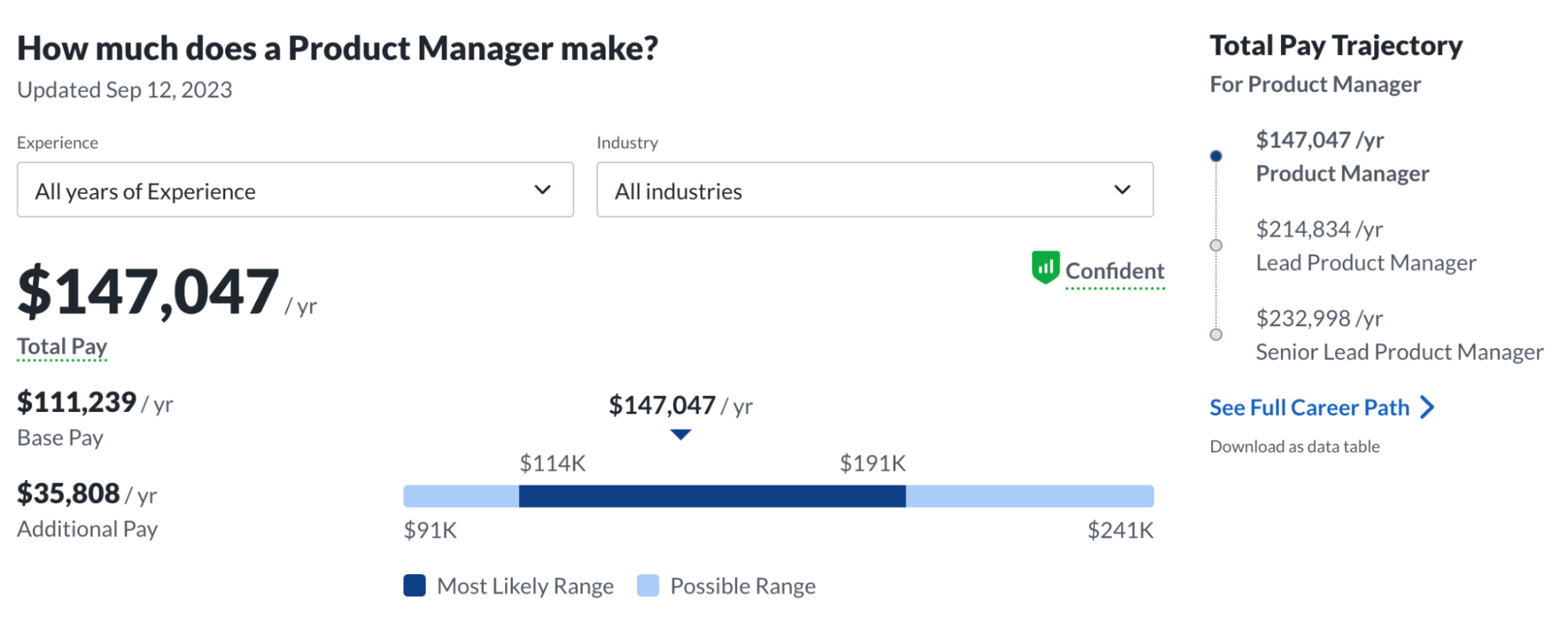Click the dark blue Most Likely Range swatch

pos(414,586)
